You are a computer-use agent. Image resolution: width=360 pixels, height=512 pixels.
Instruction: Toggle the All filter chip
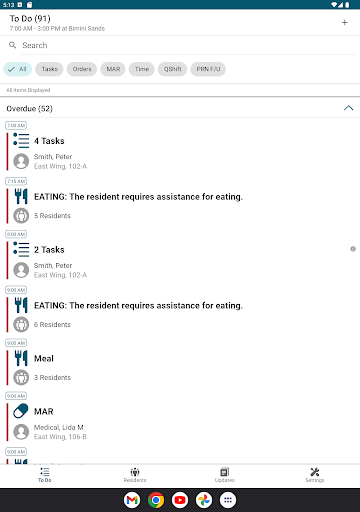click(18, 69)
